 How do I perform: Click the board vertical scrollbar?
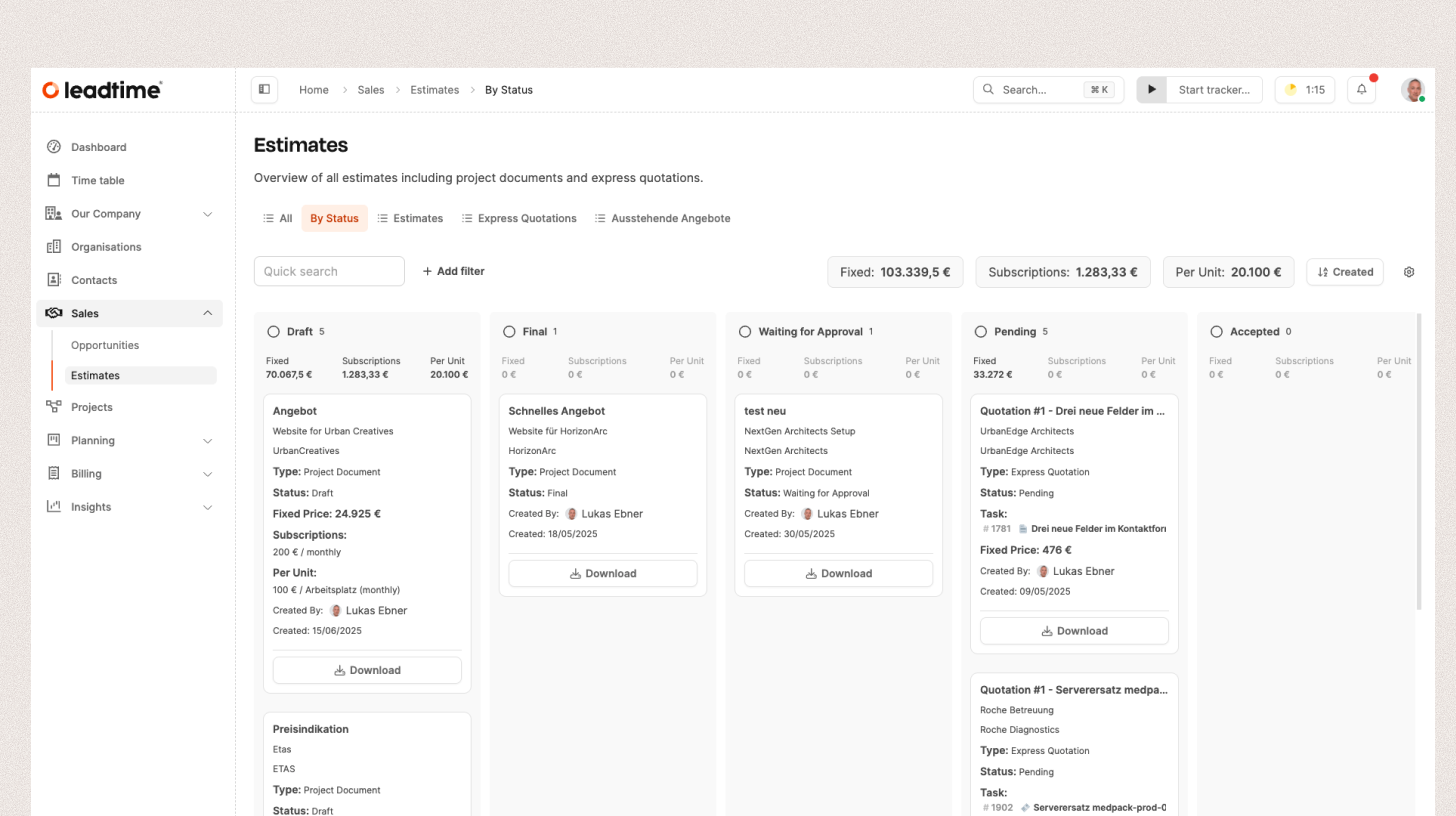point(1417,461)
